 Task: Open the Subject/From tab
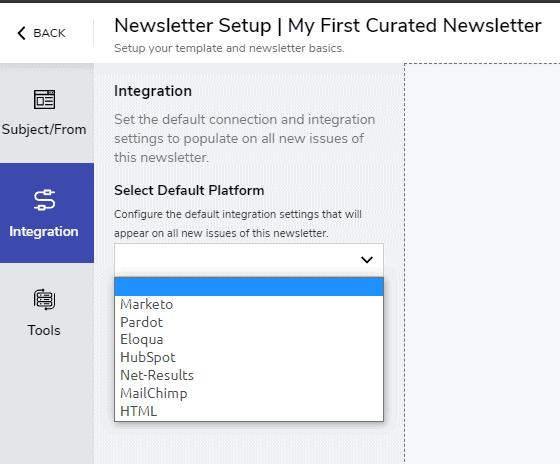pyautogui.click(x=47, y=113)
